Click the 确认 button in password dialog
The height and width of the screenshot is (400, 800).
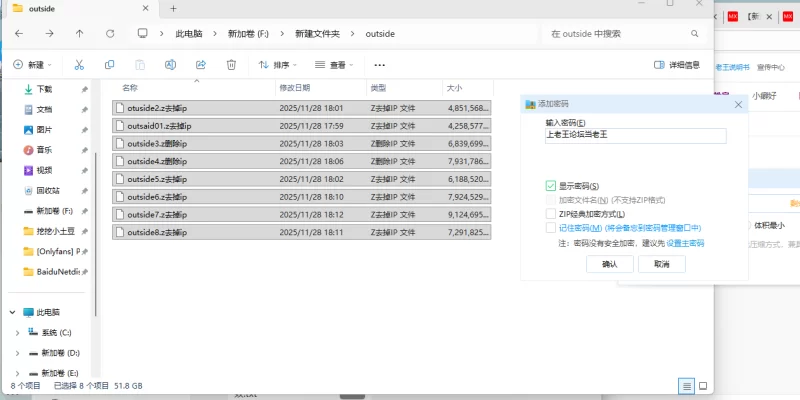coord(609,264)
